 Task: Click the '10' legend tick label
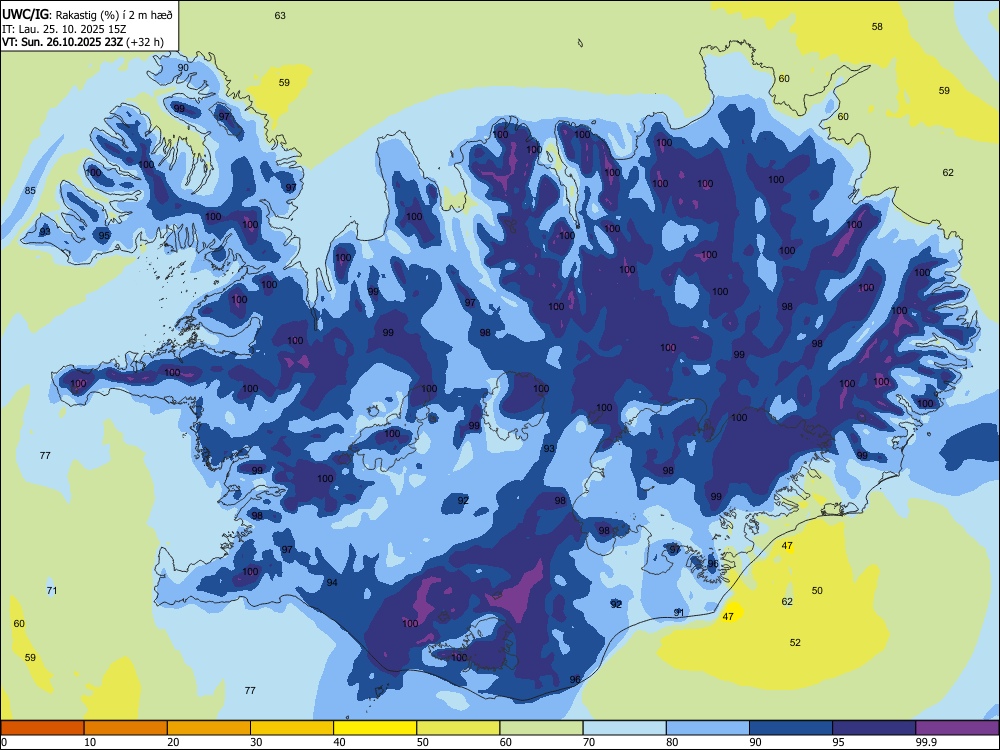[x=90, y=742]
